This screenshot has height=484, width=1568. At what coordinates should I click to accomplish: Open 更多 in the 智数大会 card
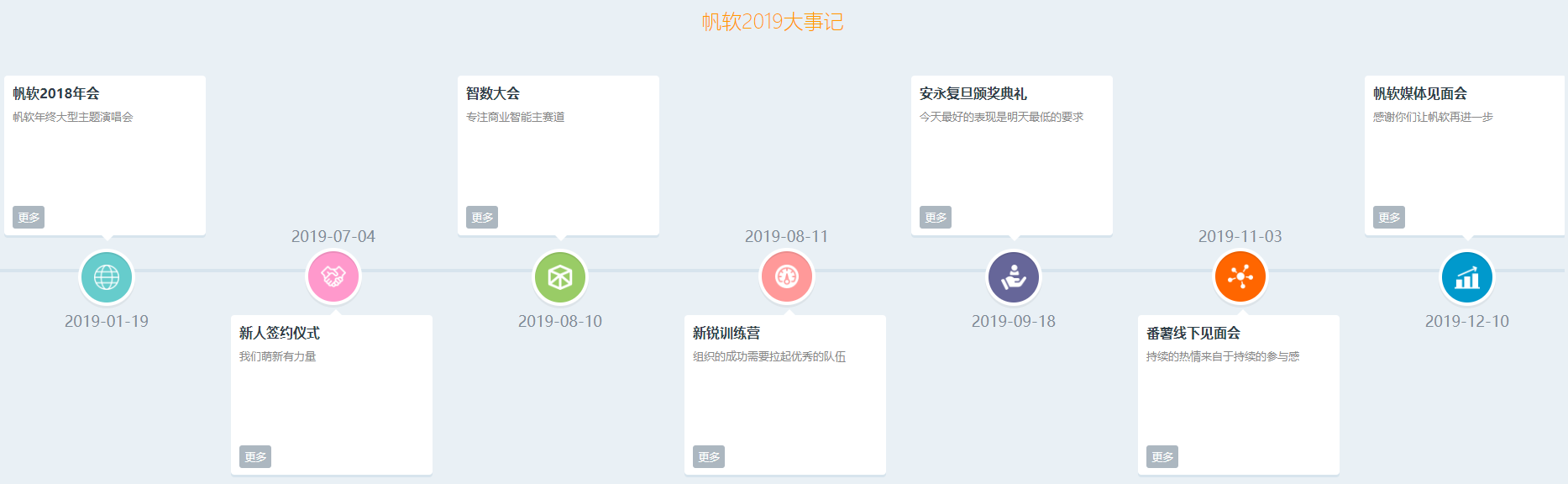(x=482, y=218)
